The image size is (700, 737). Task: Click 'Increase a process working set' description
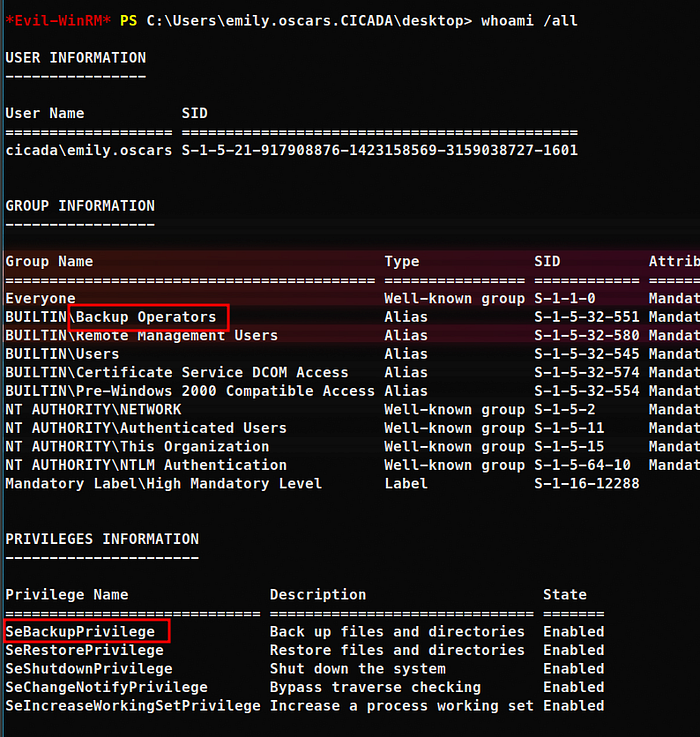click(x=402, y=706)
